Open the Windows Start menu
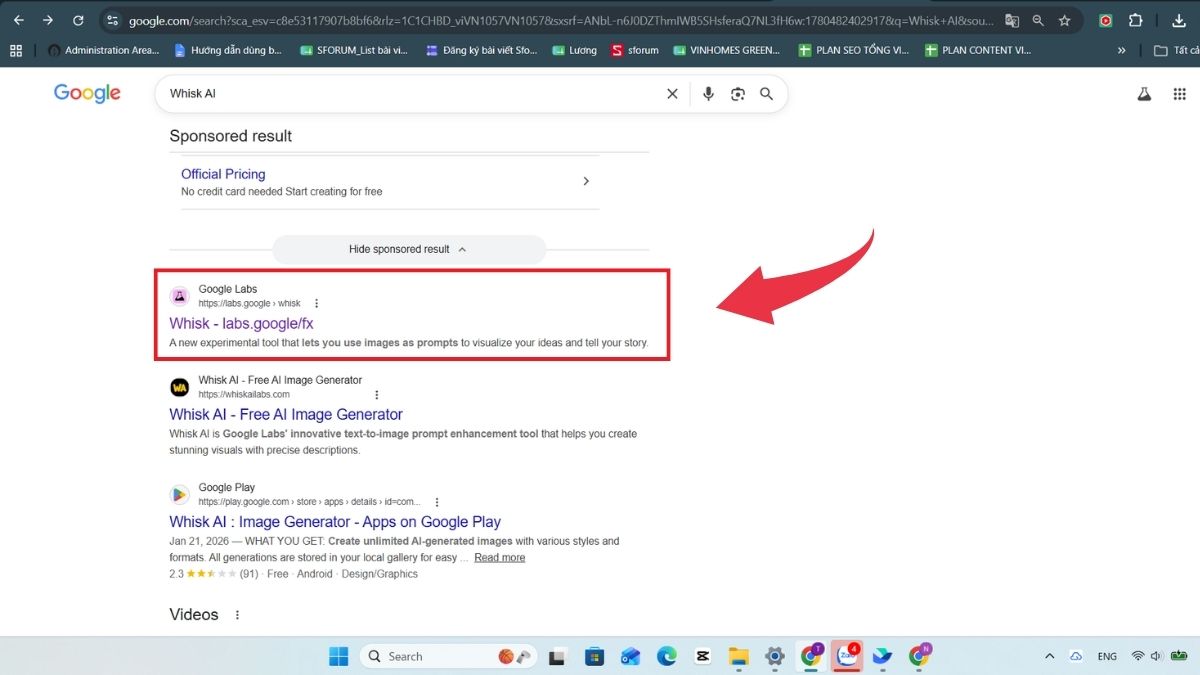This screenshot has height=675, width=1200. (339, 656)
